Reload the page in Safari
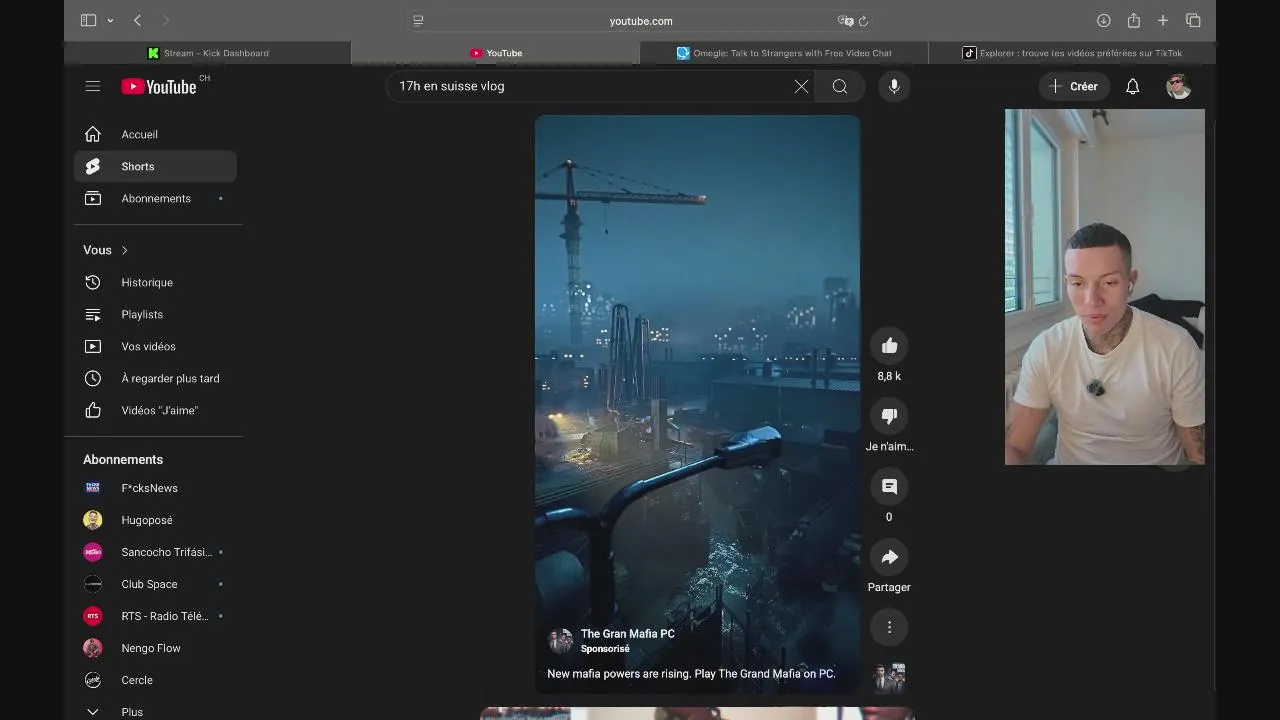1280x720 pixels. [x=863, y=20]
